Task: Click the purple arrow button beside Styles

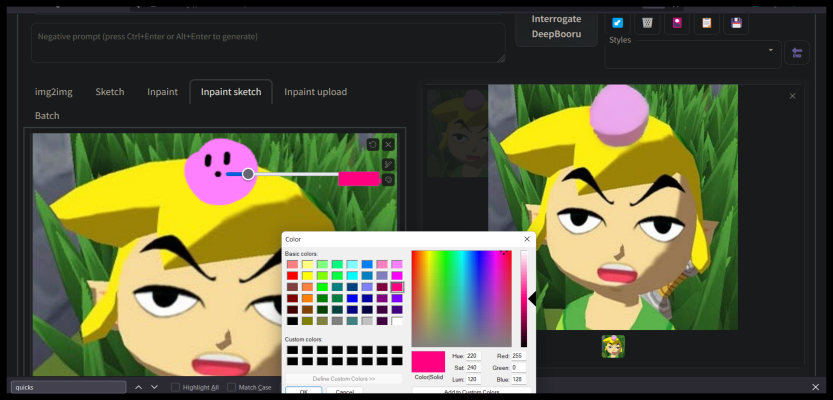Action: coord(796,53)
